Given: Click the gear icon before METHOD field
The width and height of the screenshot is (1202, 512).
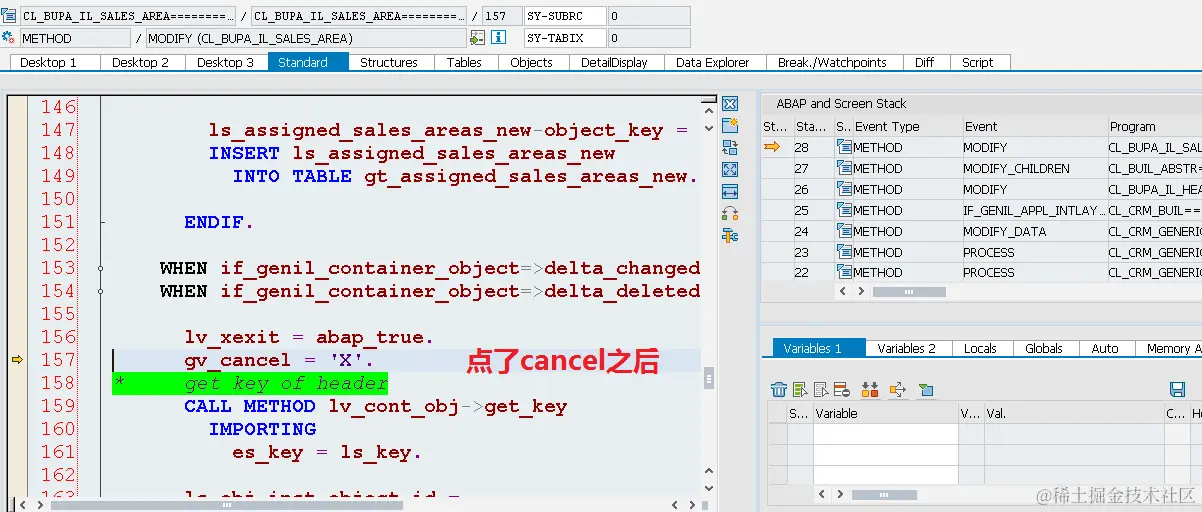Looking at the screenshot, I should (x=9, y=38).
